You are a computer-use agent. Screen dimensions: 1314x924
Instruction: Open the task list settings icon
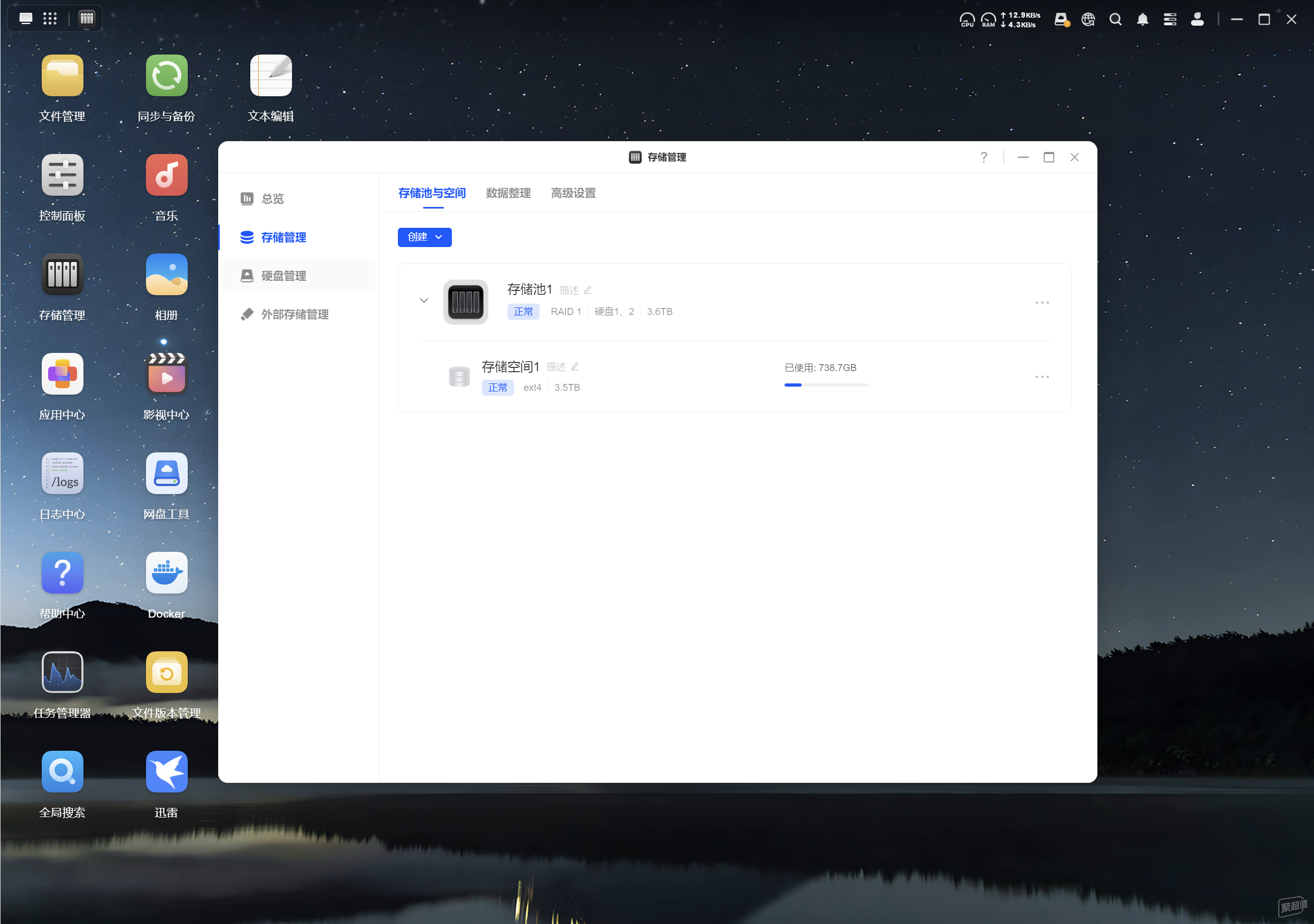(1170, 19)
